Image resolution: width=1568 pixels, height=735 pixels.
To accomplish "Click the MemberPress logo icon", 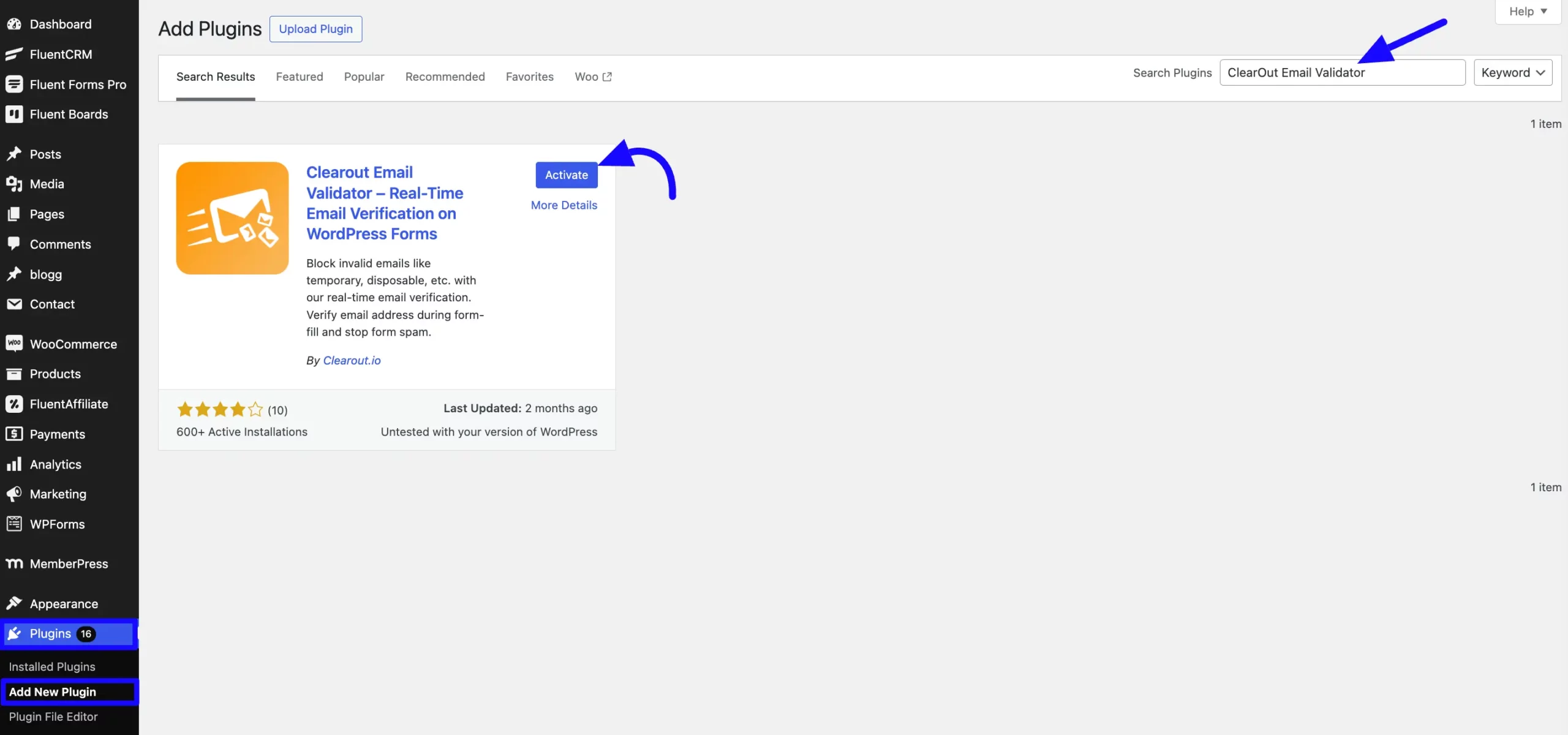I will 14,564.
